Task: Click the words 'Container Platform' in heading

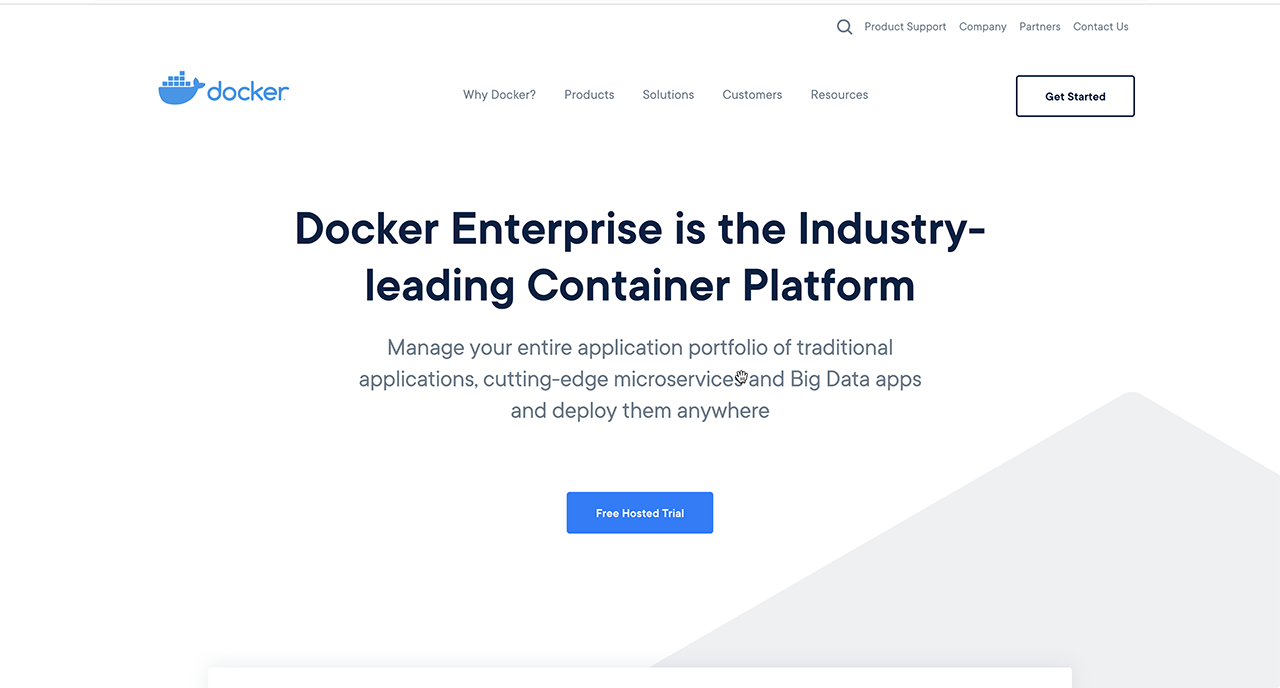Action: (720, 286)
